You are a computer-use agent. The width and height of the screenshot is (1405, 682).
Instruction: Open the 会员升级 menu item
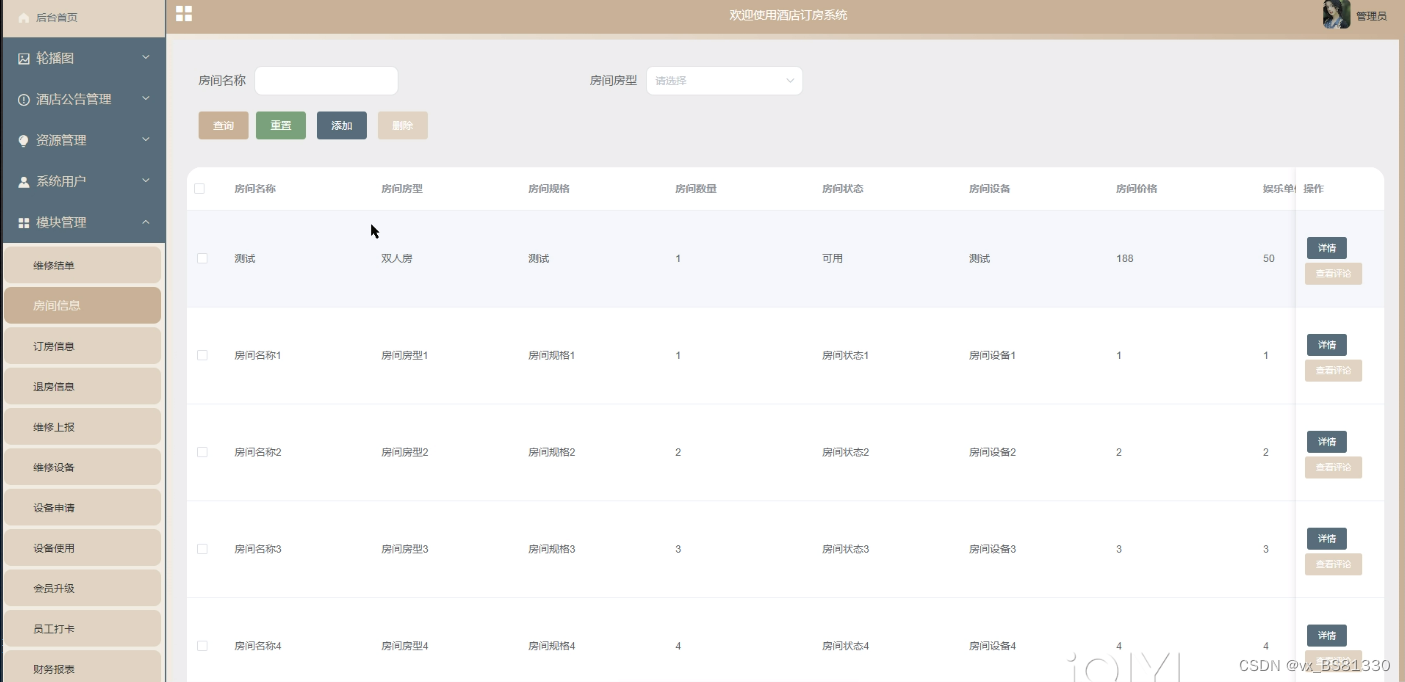point(82,588)
